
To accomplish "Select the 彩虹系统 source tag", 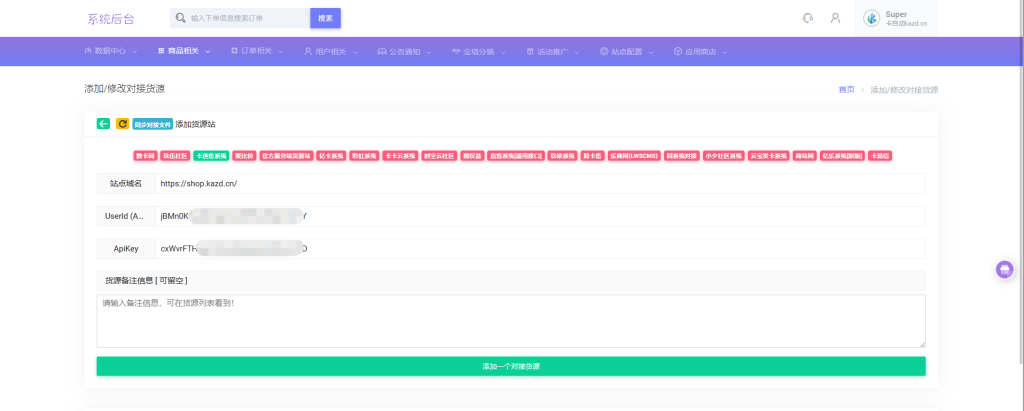I will coord(362,156).
